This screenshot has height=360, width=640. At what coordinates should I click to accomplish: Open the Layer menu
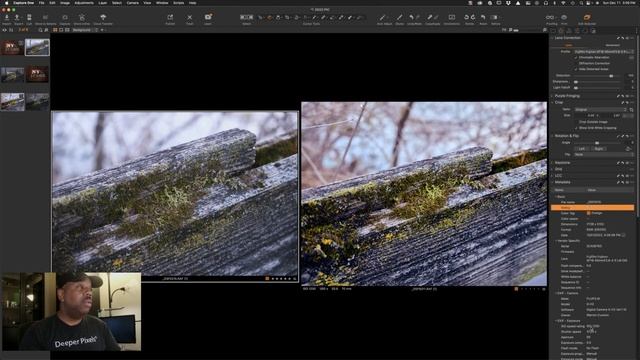click(x=102, y=3)
